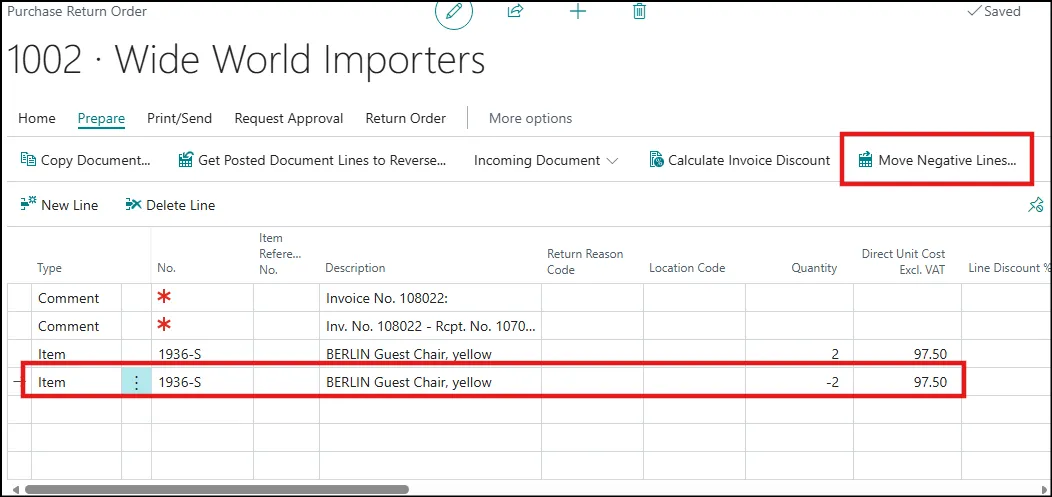Image resolution: width=1052 pixels, height=497 pixels.
Task: Click the New Line icon
Action: click(x=28, y=205)
